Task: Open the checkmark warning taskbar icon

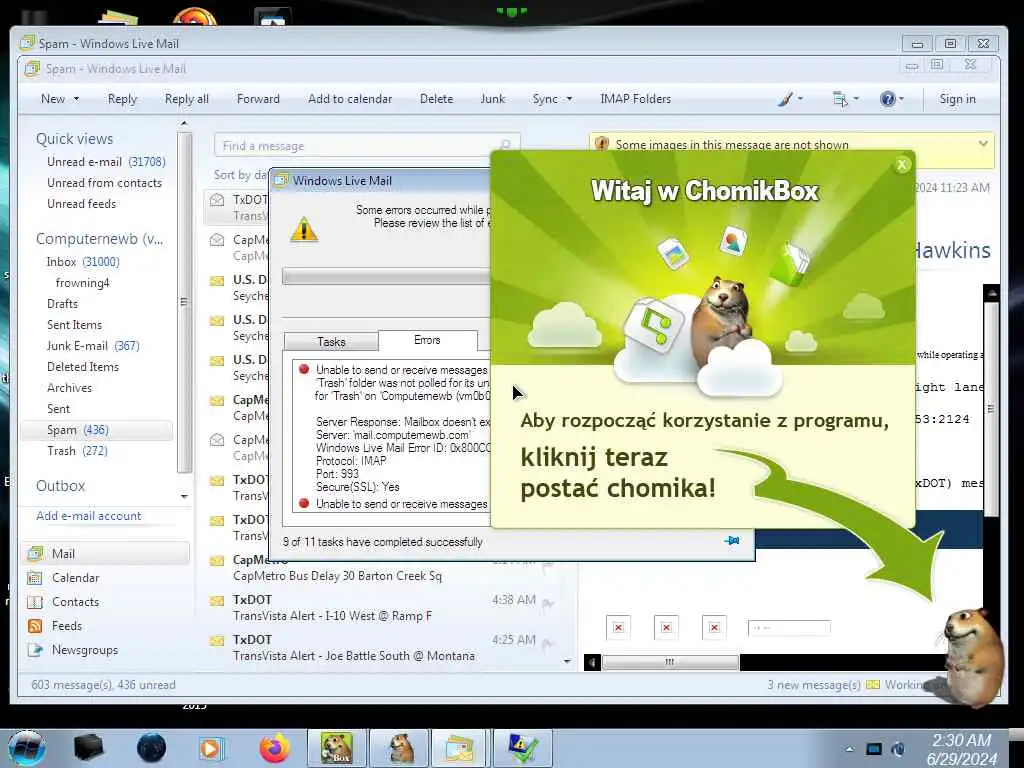Action: coord(522,748)
